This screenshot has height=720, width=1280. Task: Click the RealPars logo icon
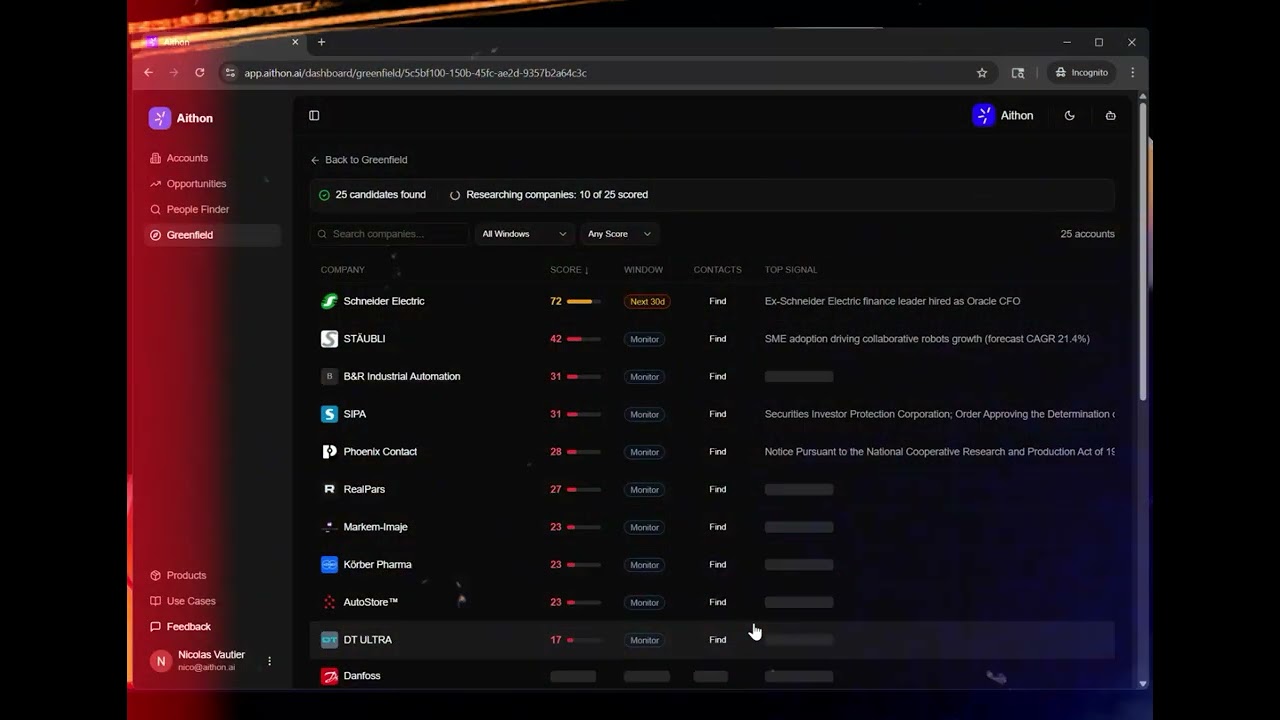coord(329,489)
